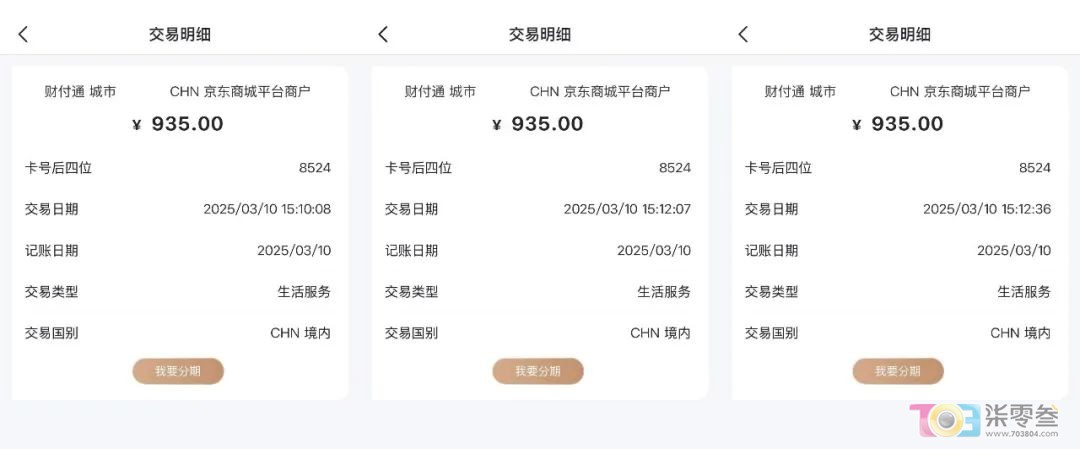Click the 京东商城平台商户 merchant name on the rightmost card
The width and height of the screenshot is (1080, 449).
(977, 91)
